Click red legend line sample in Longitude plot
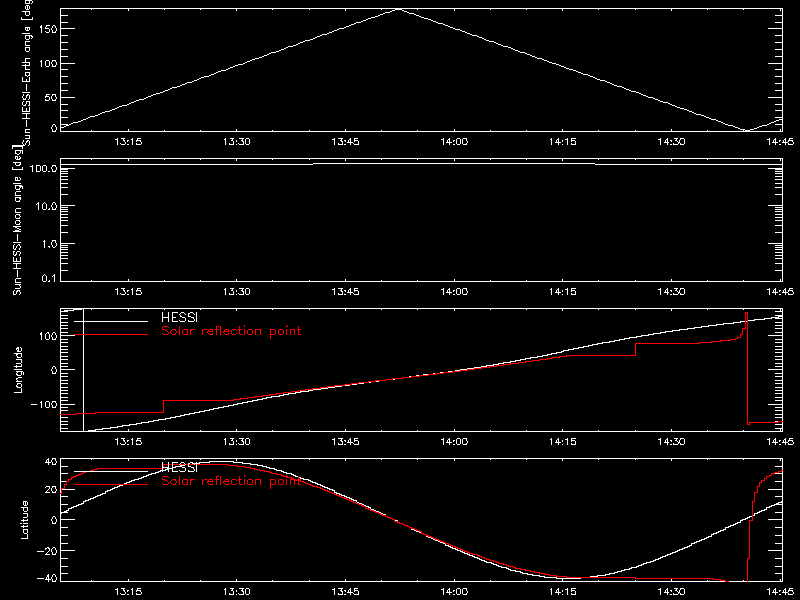This screenshot has width=800, height=600. 111,335
